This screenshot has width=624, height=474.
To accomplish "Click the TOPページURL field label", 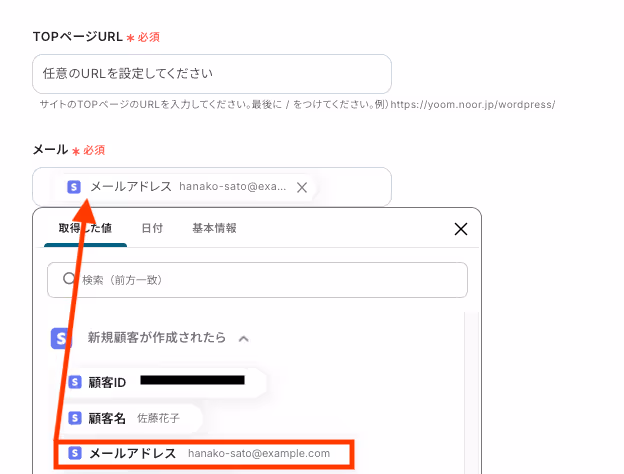I will click(x=78, y=37).
